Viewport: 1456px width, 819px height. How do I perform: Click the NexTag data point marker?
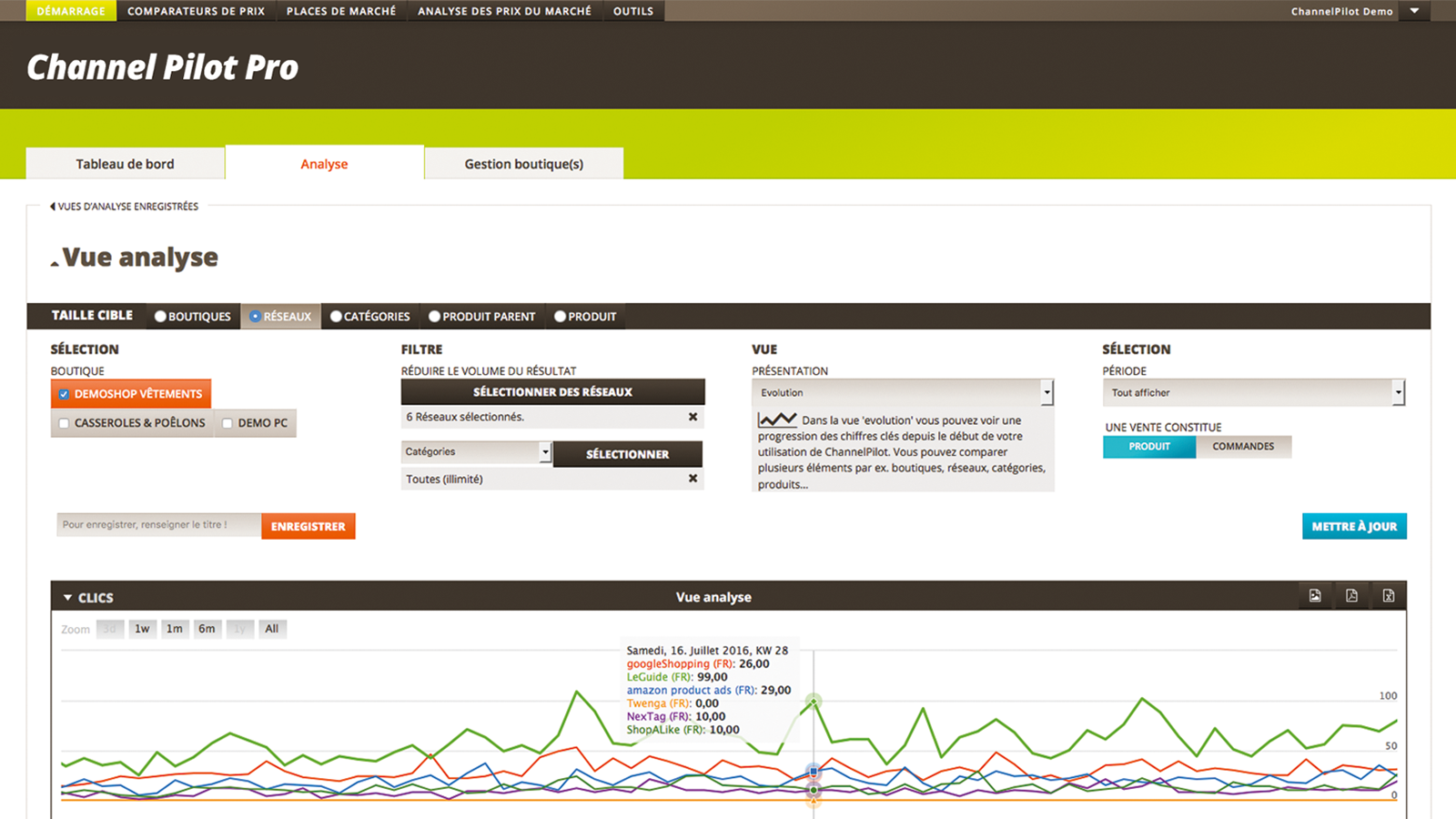pos(814,790)
